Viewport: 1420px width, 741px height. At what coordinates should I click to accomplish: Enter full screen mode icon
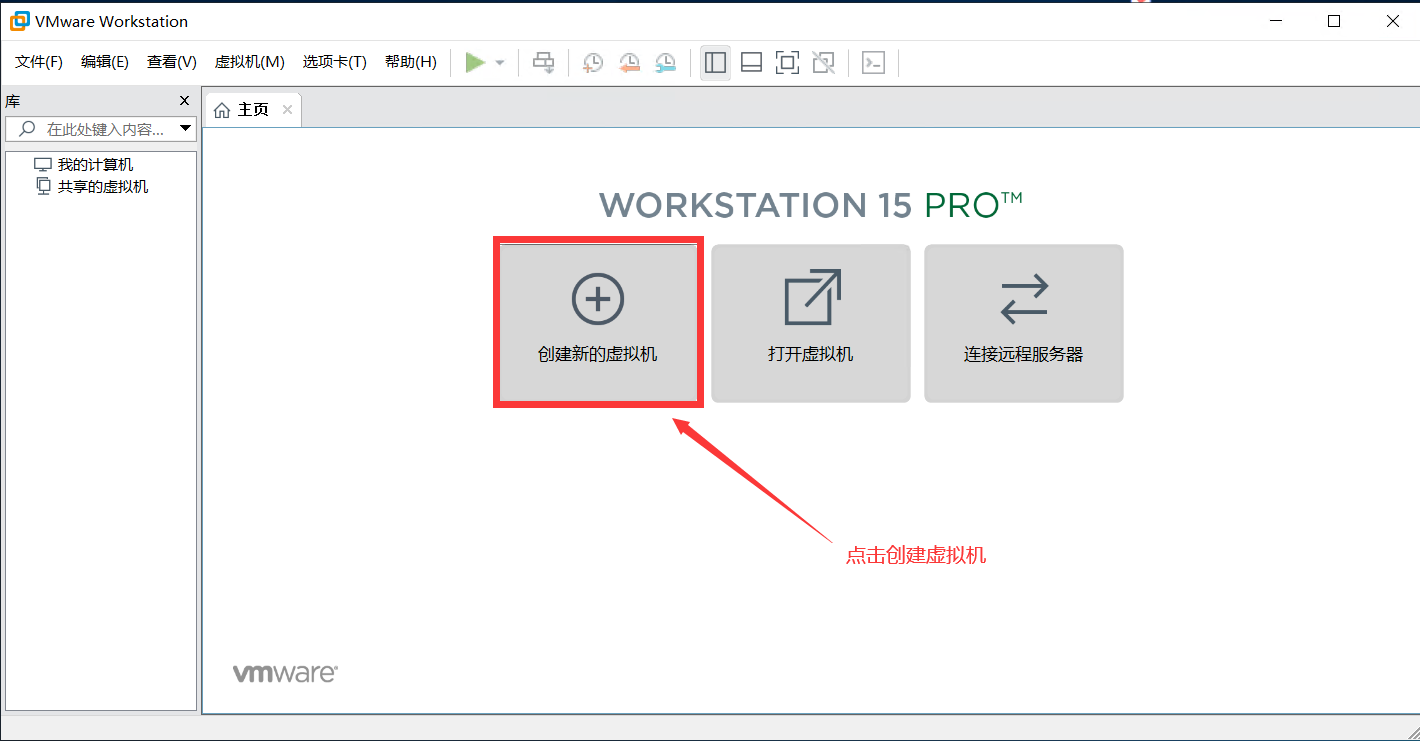787,63
